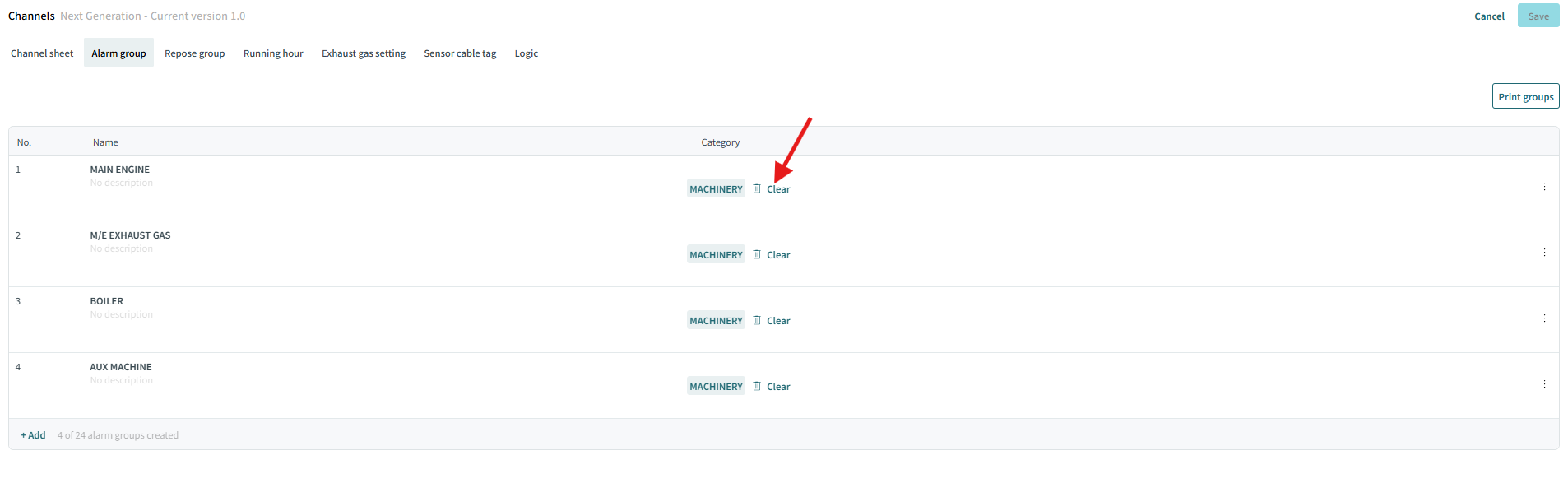Click the Print groups button
The height and width of the screenshot is (483, 1568).
(1526, 96)
